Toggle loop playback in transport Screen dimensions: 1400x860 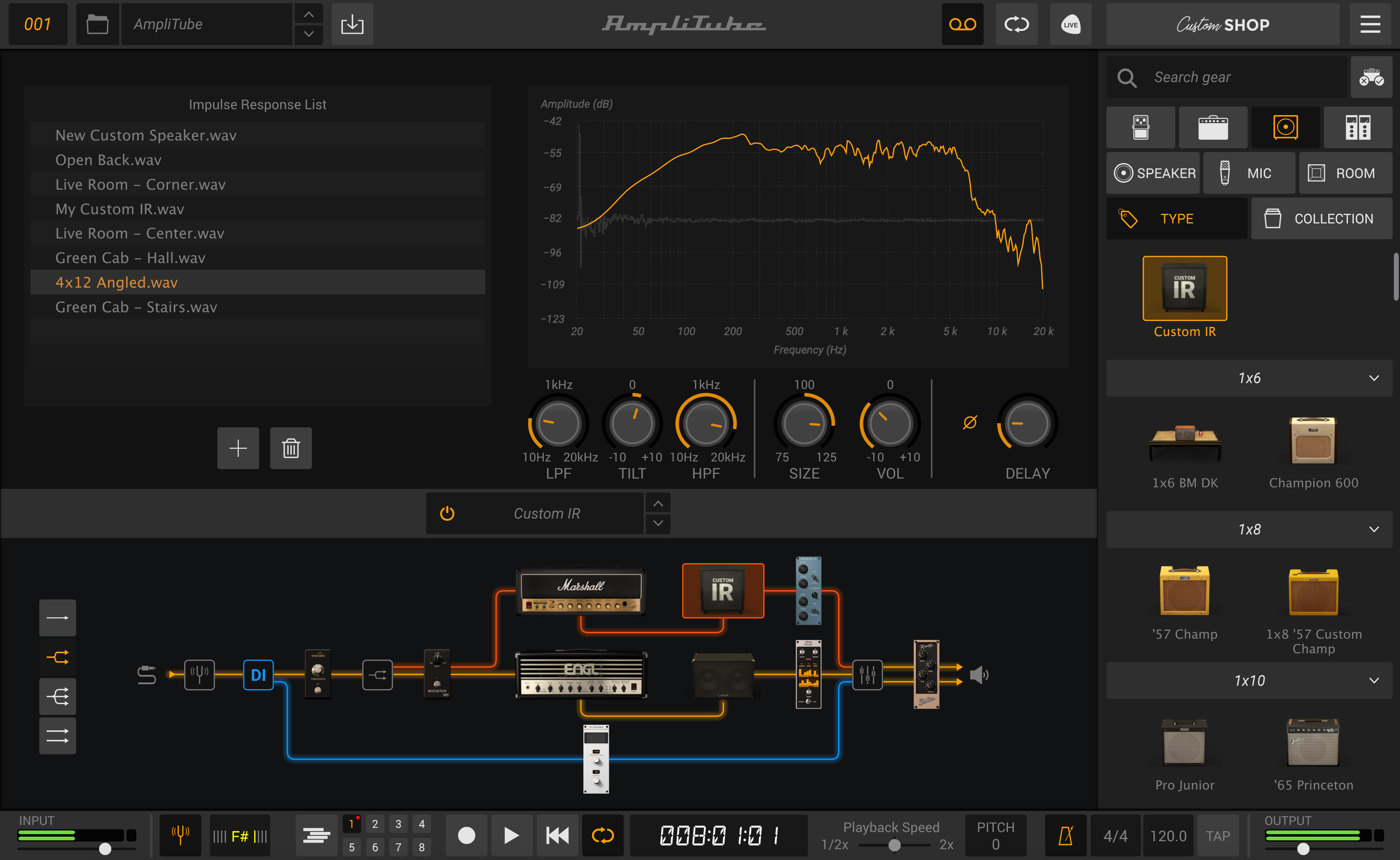click(x=602, y=835)
